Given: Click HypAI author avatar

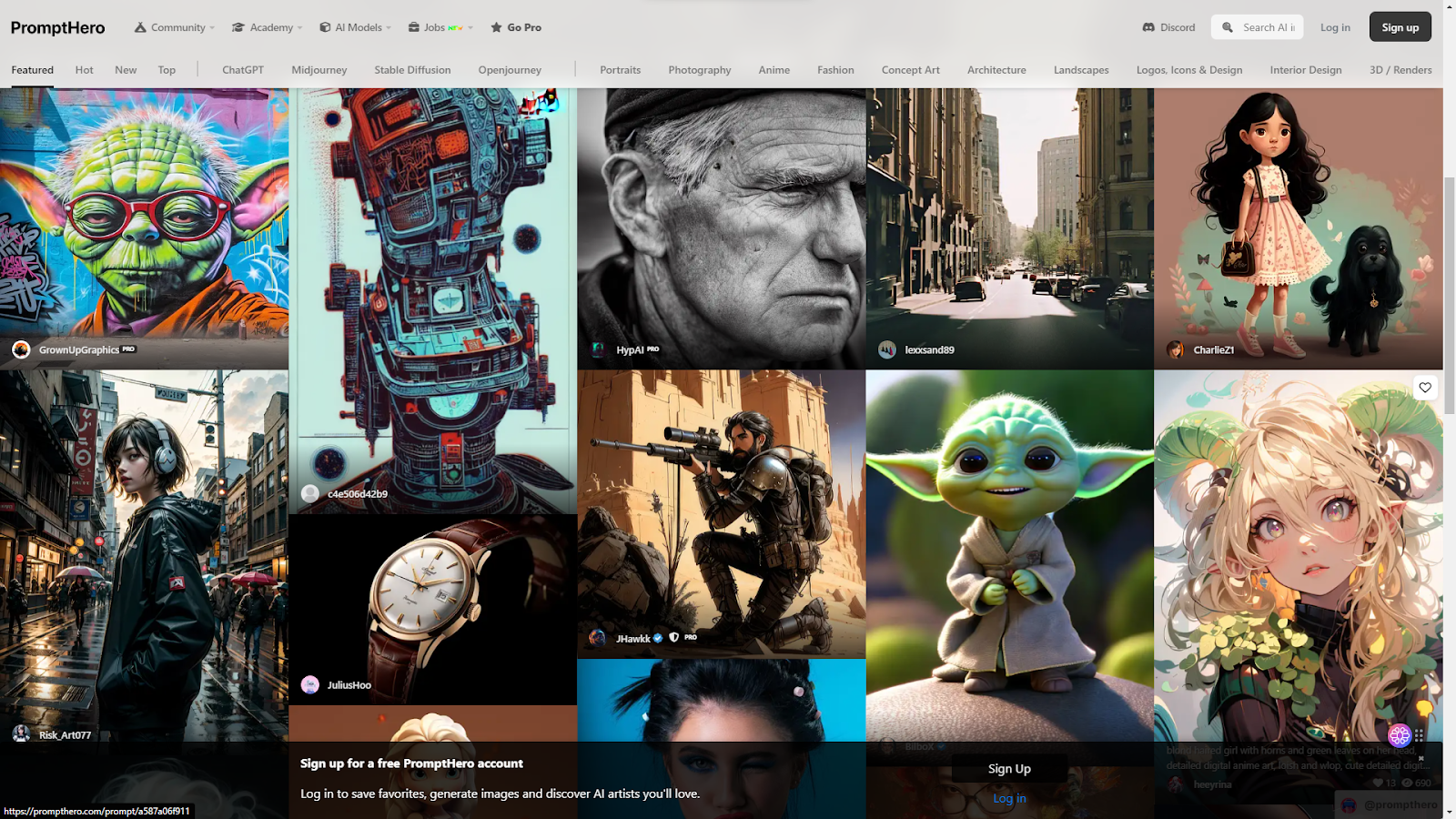Looking at the screenshot, I should coord(598,349).
